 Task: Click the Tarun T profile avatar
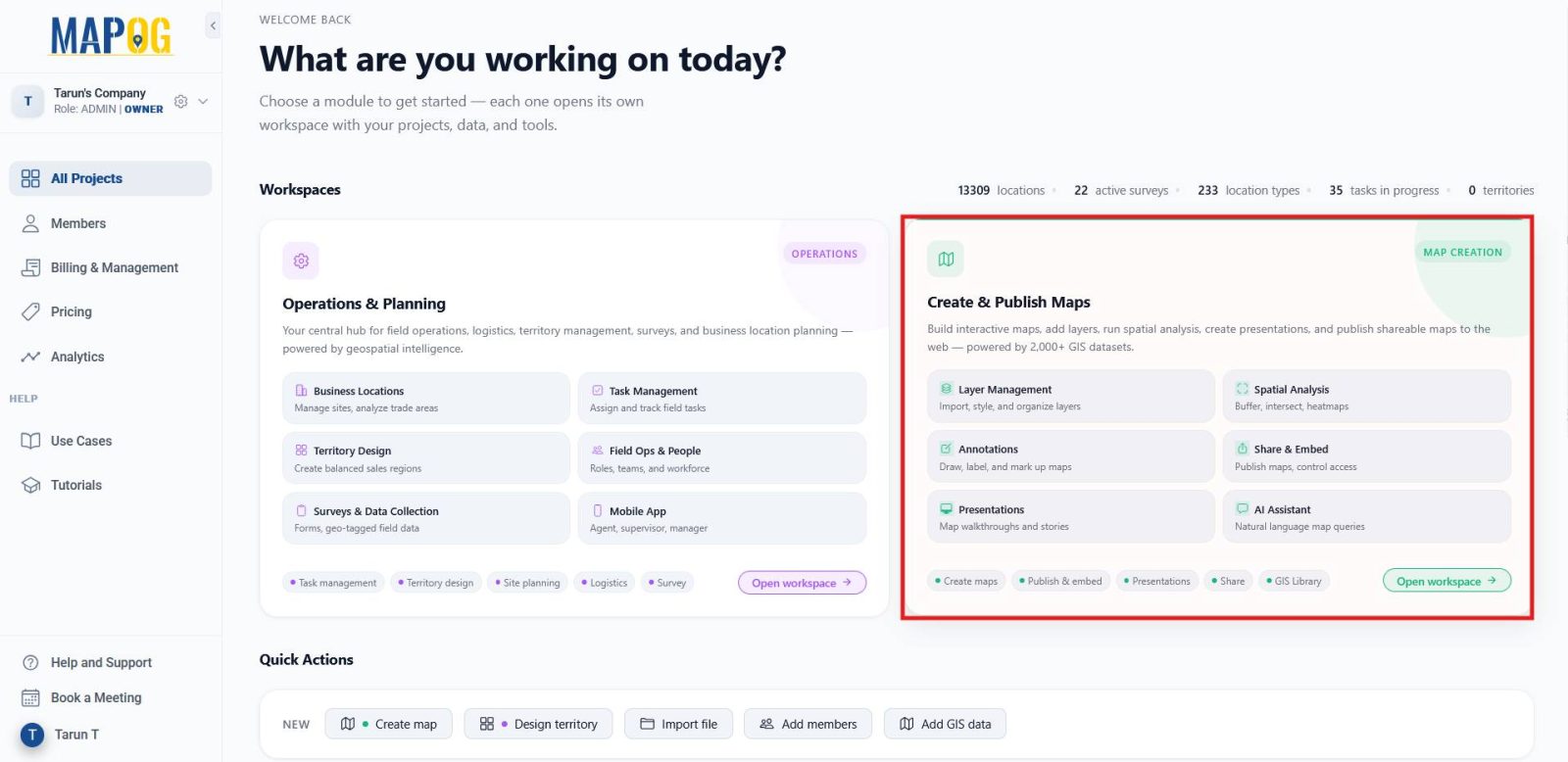pos(32,734)
